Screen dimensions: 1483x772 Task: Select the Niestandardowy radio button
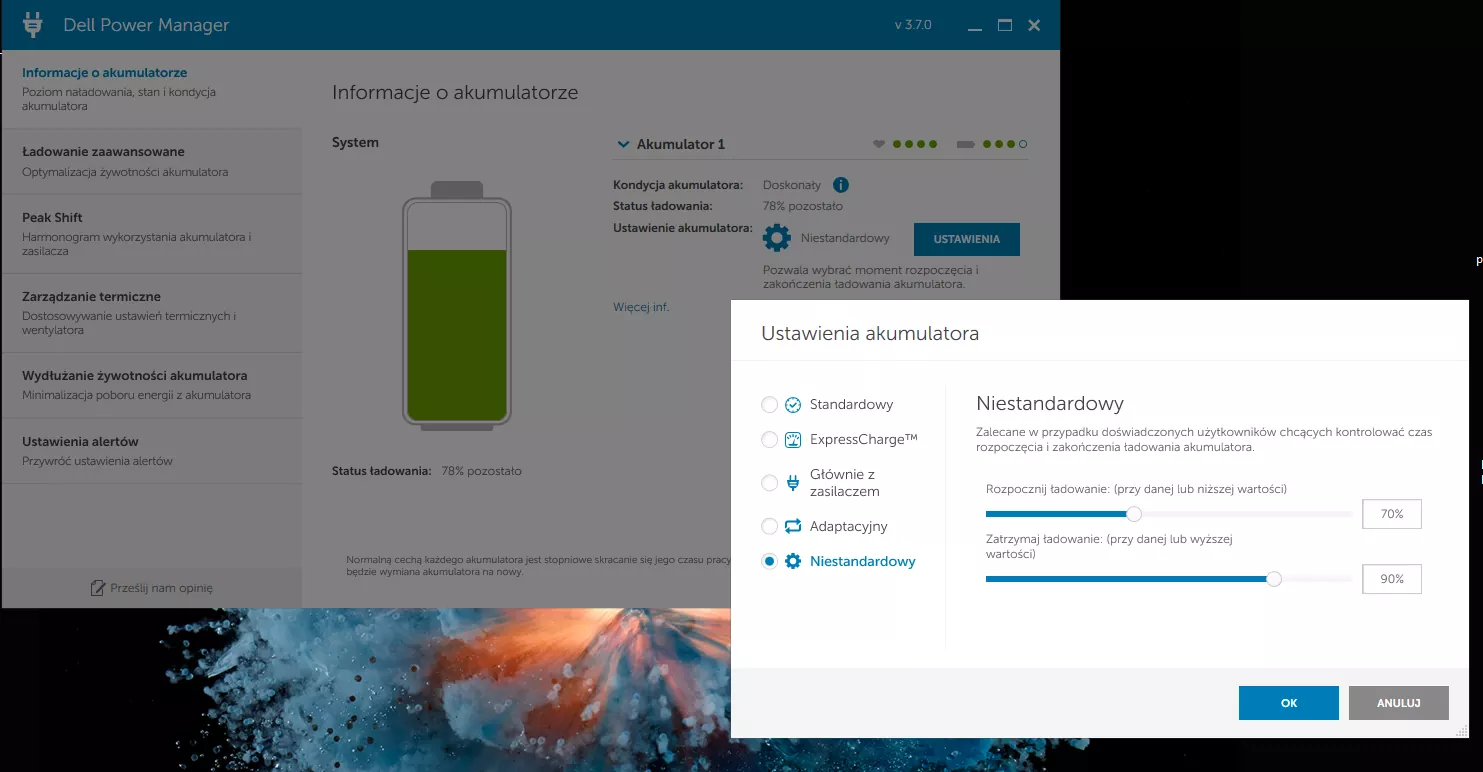click(x=769, y=561)
